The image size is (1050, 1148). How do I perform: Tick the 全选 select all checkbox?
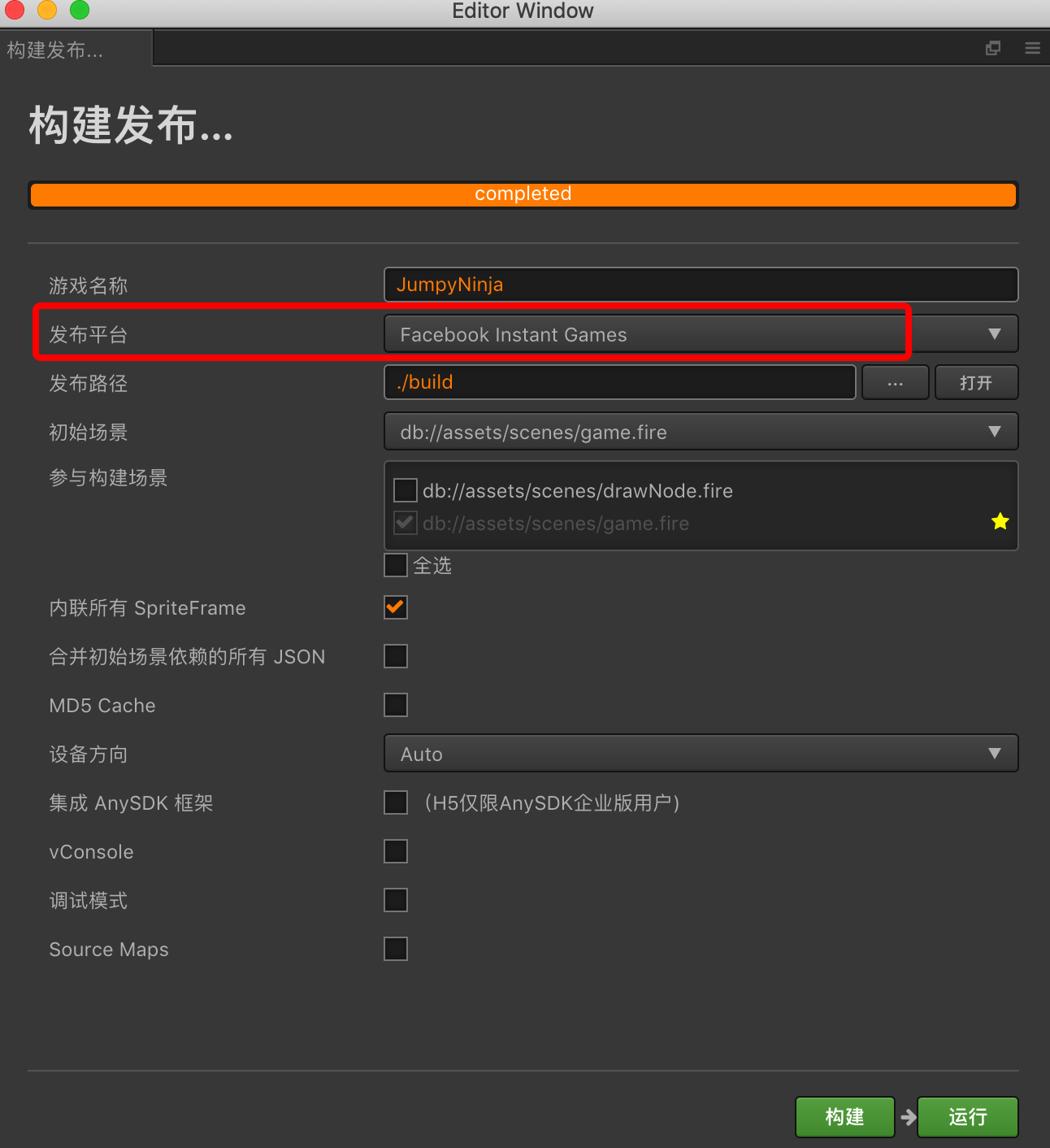pos(396,565)
